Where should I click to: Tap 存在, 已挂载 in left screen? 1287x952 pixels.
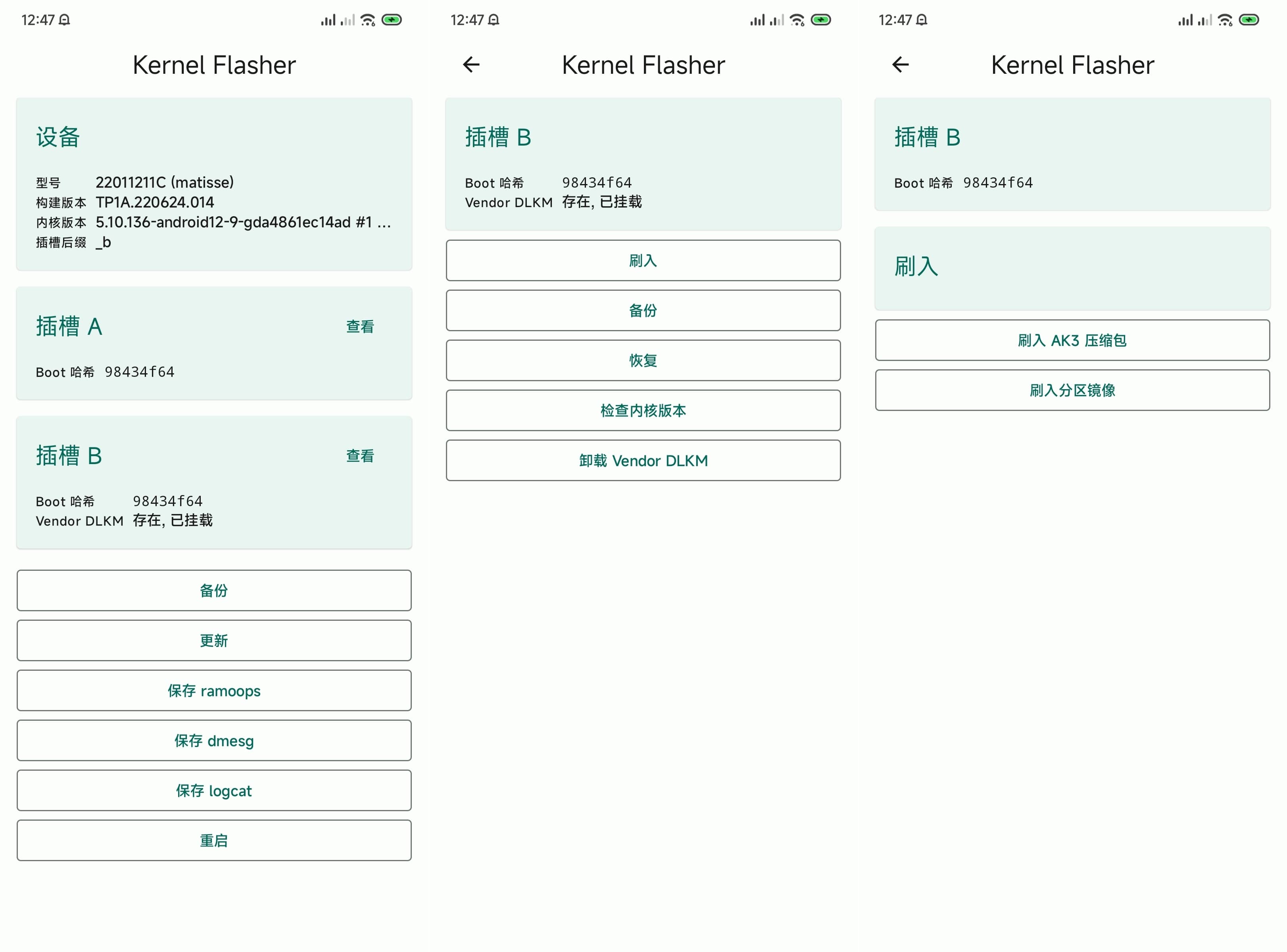(173, 521)
